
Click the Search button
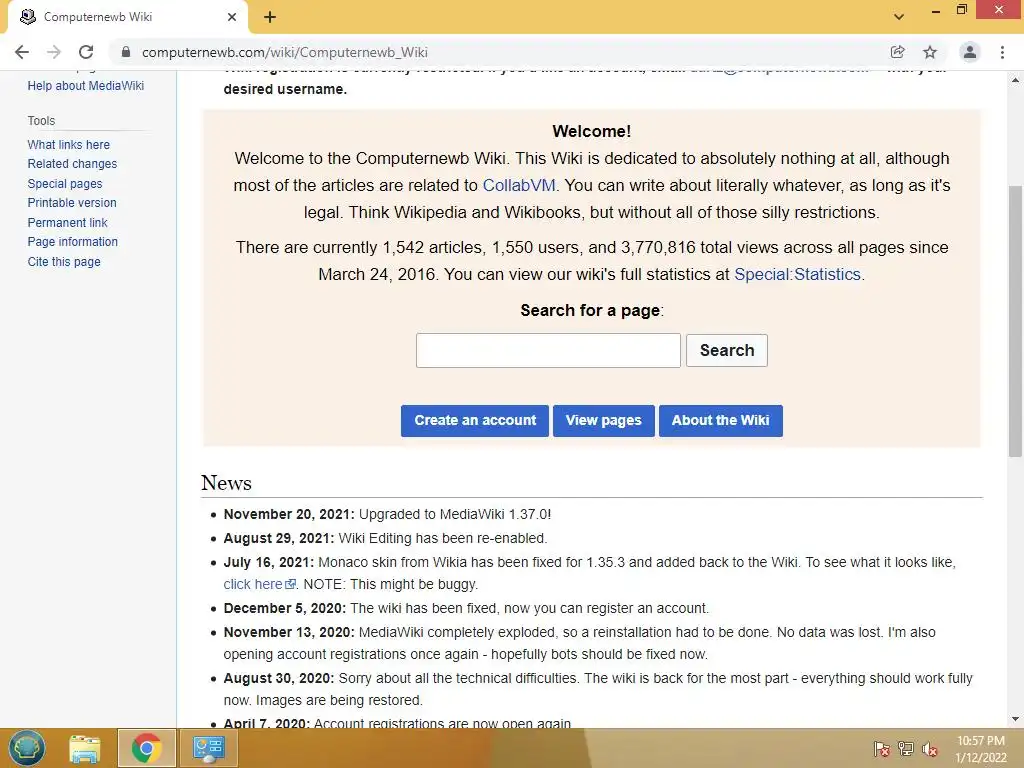click(x=727, y=351)
